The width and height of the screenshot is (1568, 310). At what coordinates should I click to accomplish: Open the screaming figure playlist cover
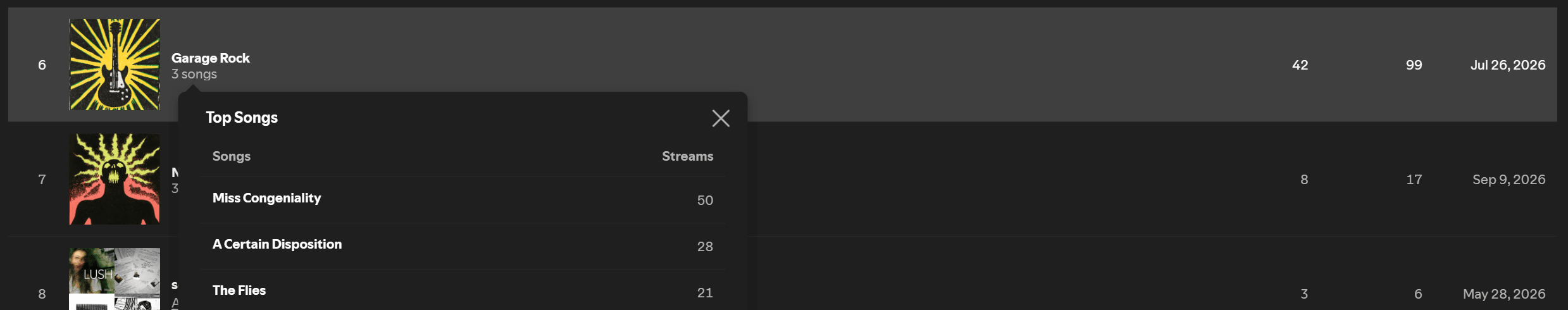pos(115,179)
